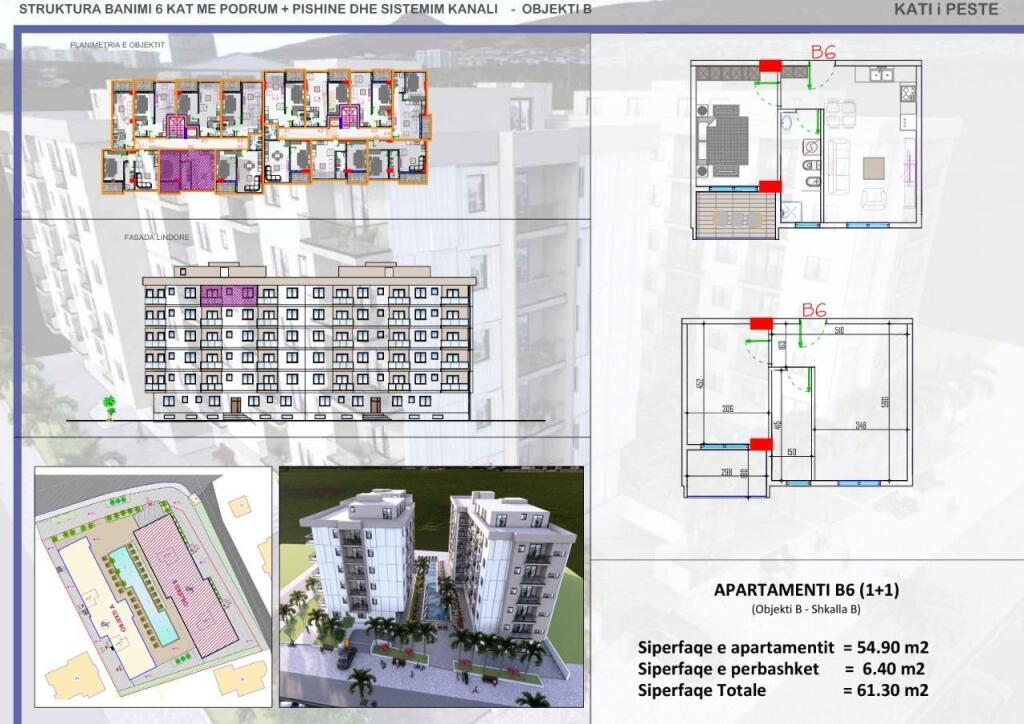1024x724 pixels.
Task: Click the toilet fixture icon in the bathroom
Action: click(x=811, y=180)
